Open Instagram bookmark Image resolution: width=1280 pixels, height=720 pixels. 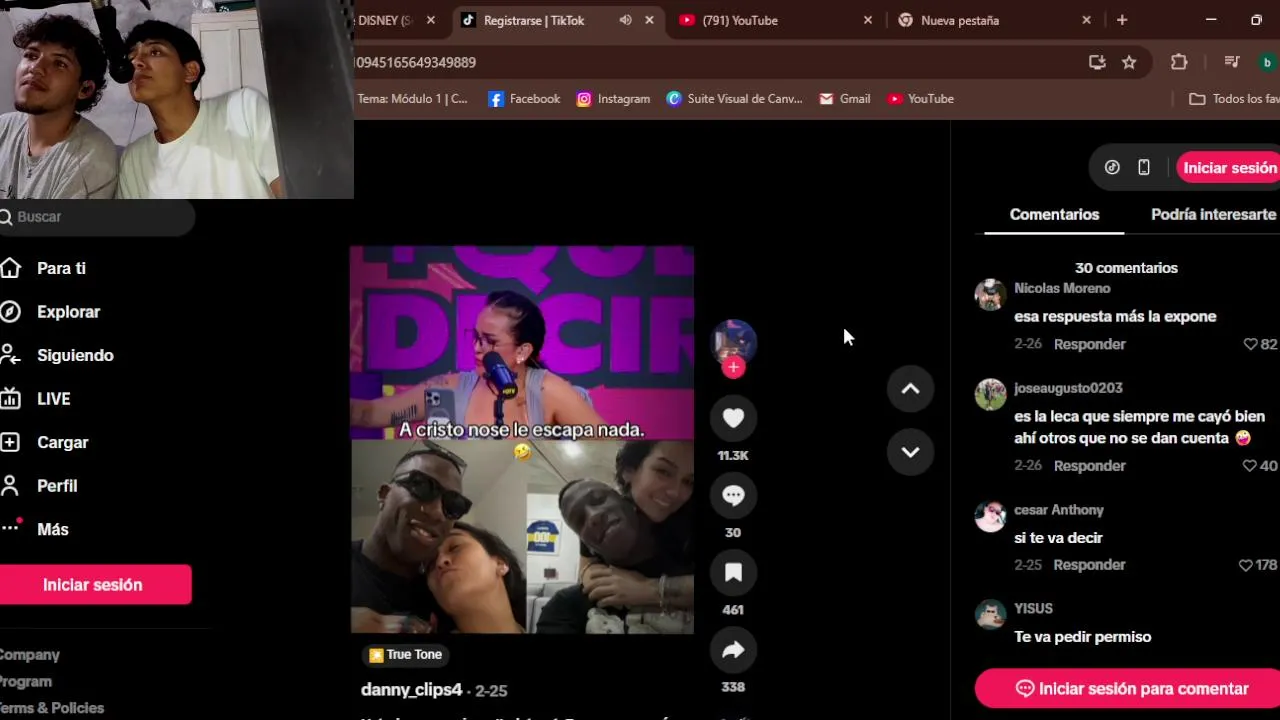613,99
